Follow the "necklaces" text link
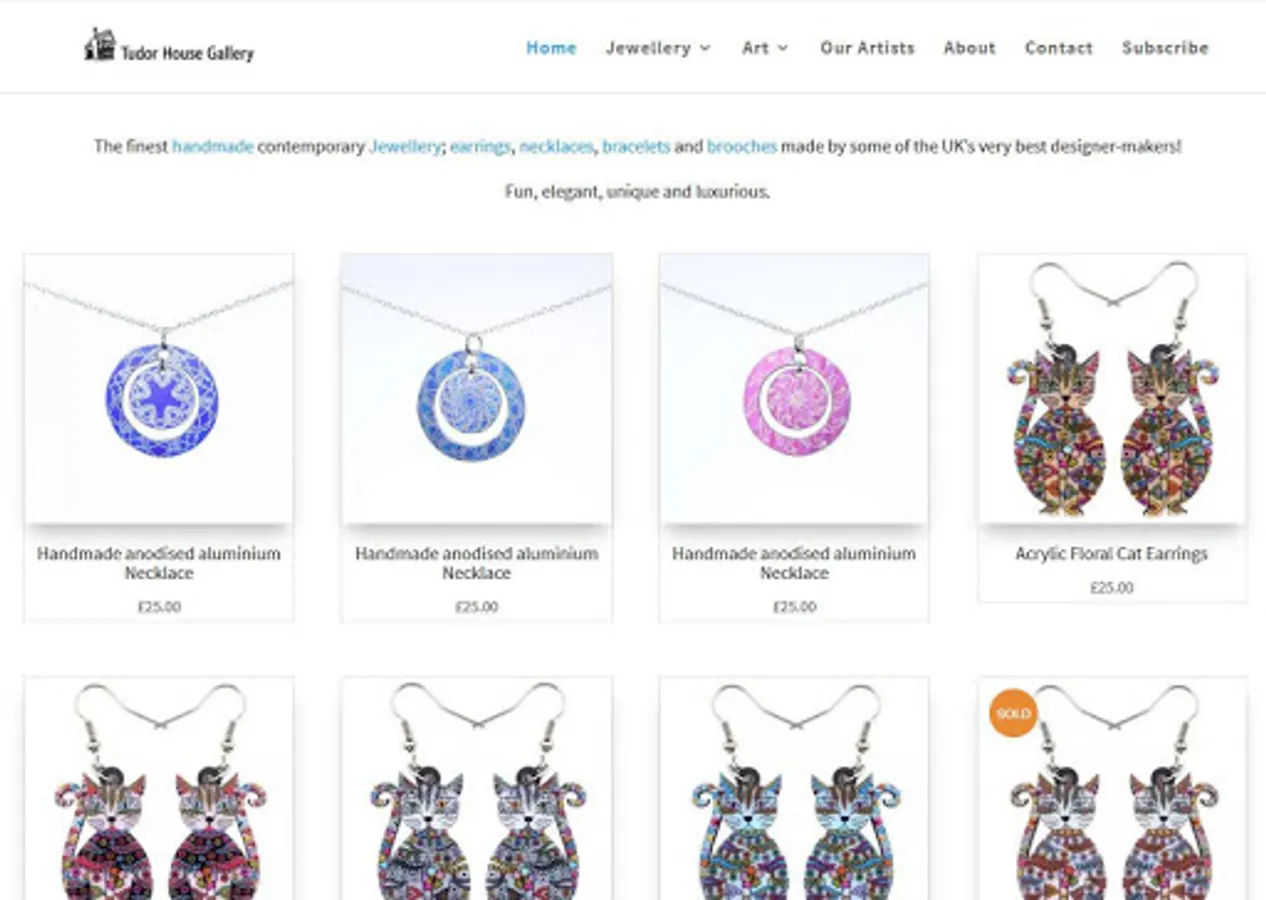1266x900 pixels. click(x=556, y=146)
